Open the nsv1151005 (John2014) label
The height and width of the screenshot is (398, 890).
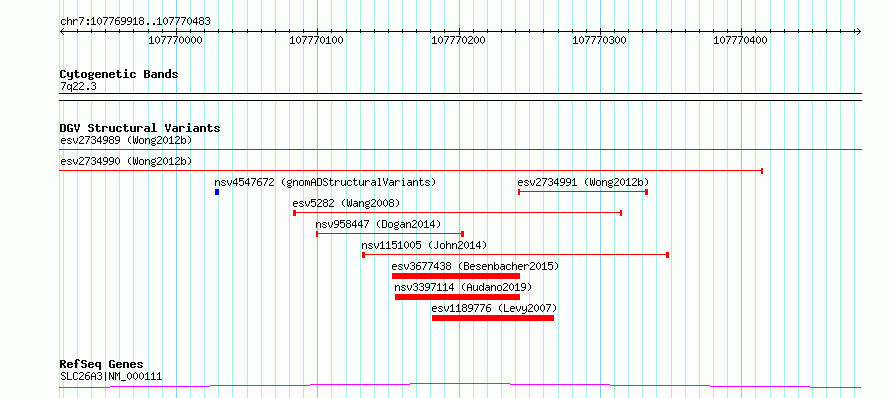(424, 245)
